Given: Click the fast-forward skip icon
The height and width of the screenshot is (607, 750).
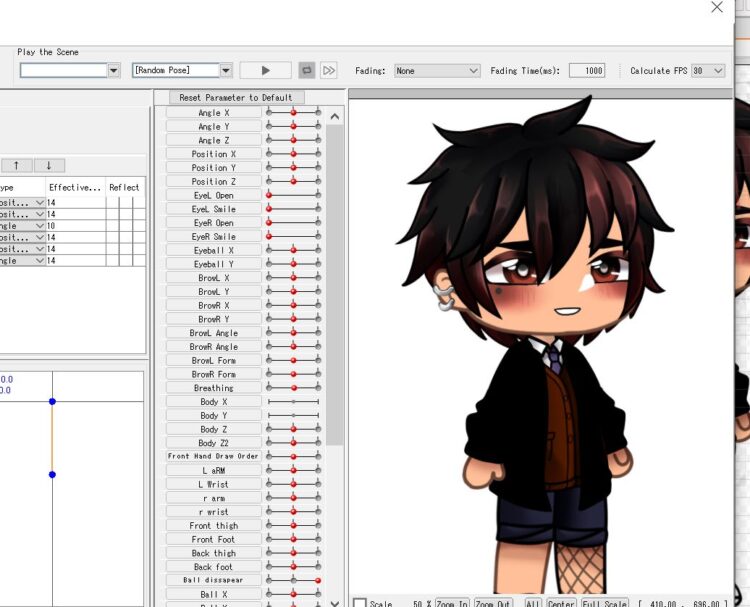Looking at the screenshot, I should click(328, 71).
